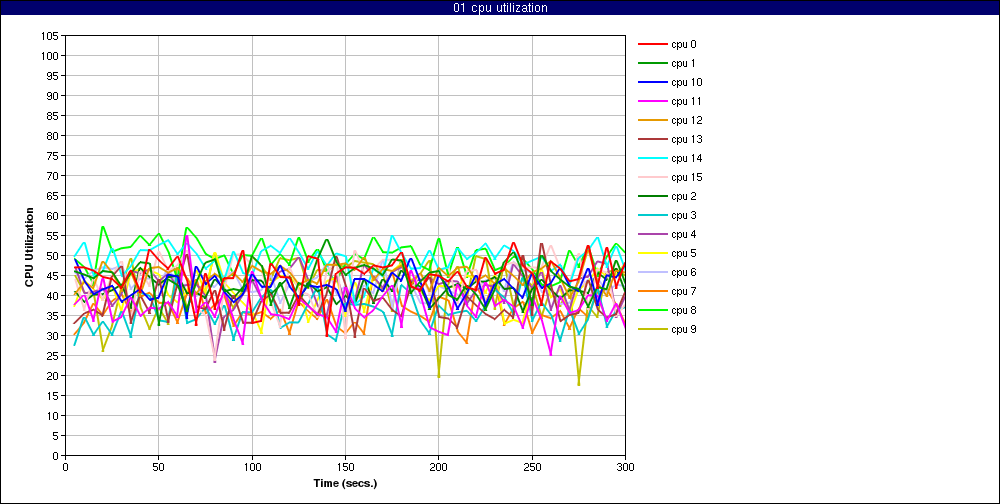The height and width of the screenshot is (504, 1000).
Task: Click the 105 y-axis tick label
Action: point(50,36)
